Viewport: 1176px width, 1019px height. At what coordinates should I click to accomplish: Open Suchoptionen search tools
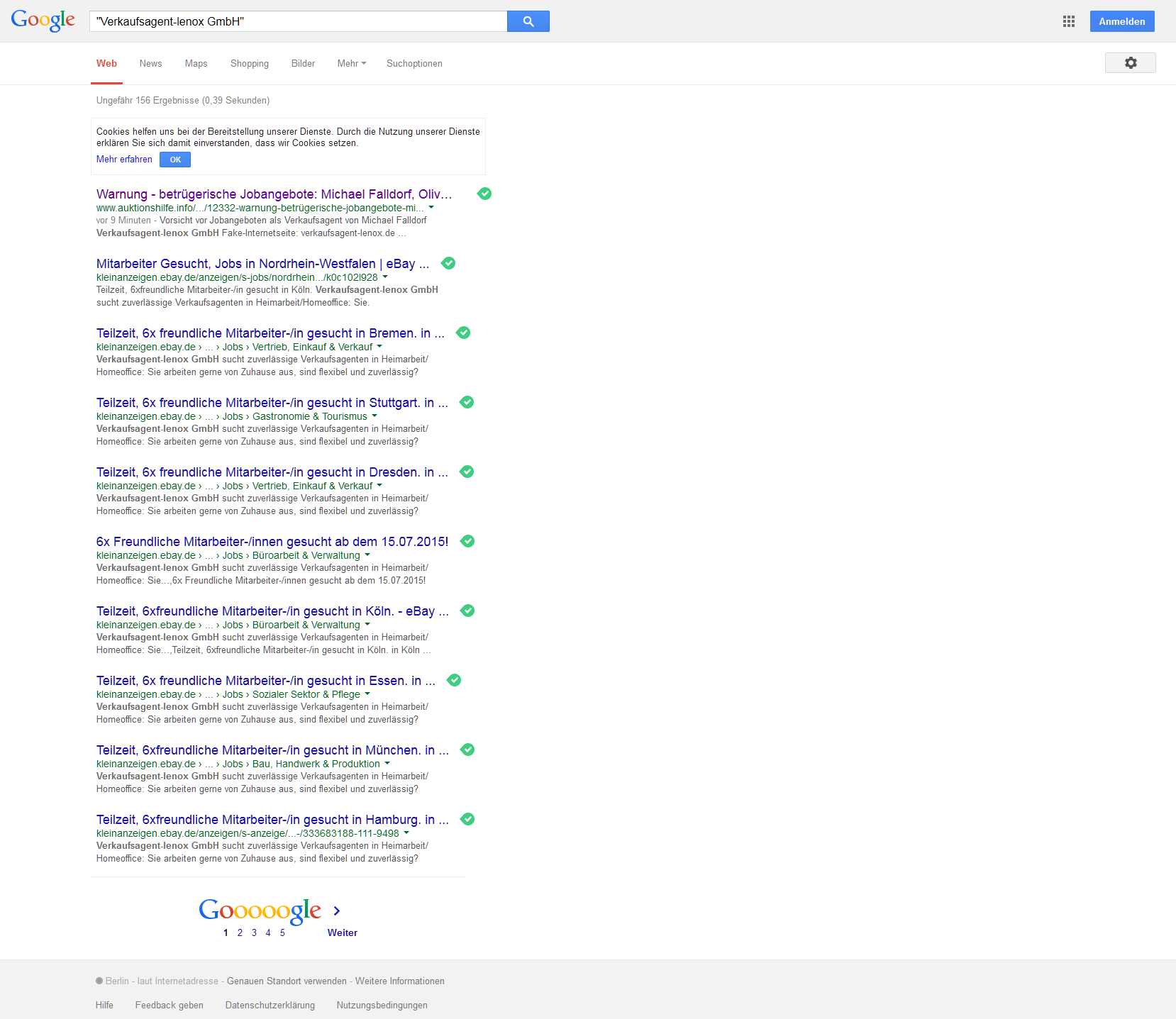(x=414, y=63)
